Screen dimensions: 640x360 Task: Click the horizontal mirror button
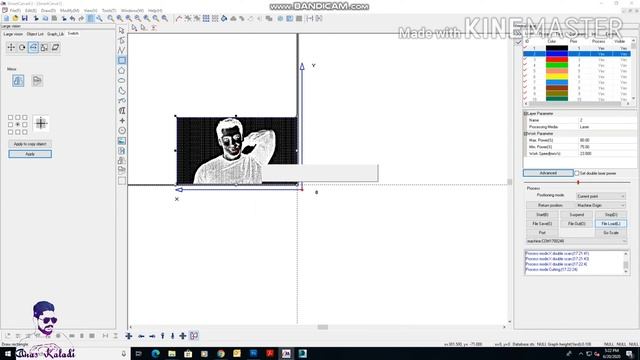[18, 80]
